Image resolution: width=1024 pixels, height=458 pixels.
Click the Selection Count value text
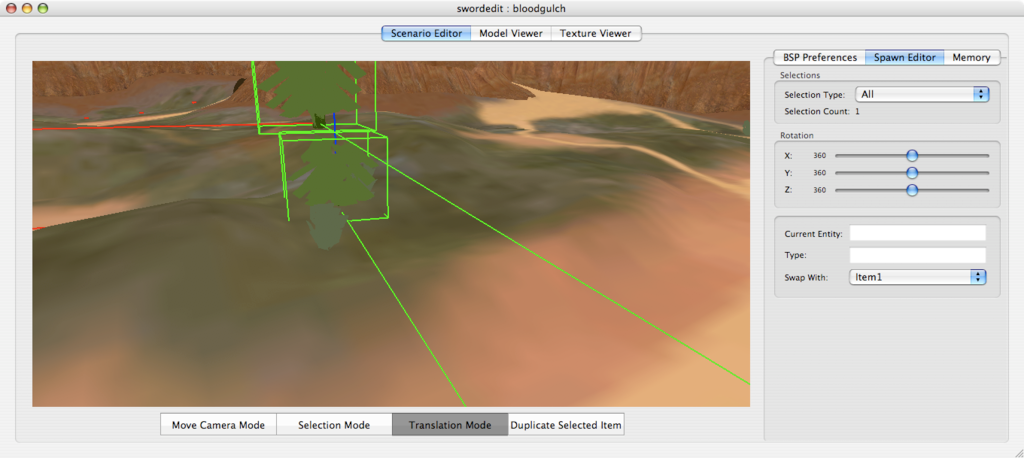click(x=857, y=112)
